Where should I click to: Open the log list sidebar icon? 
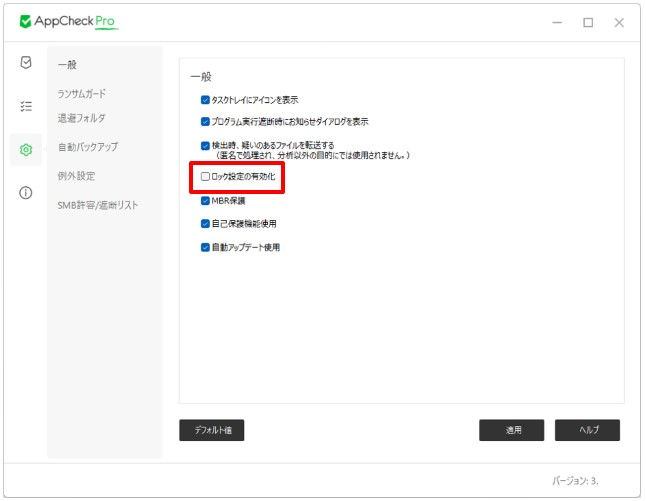pyautogui.click(x=26, y=106)
